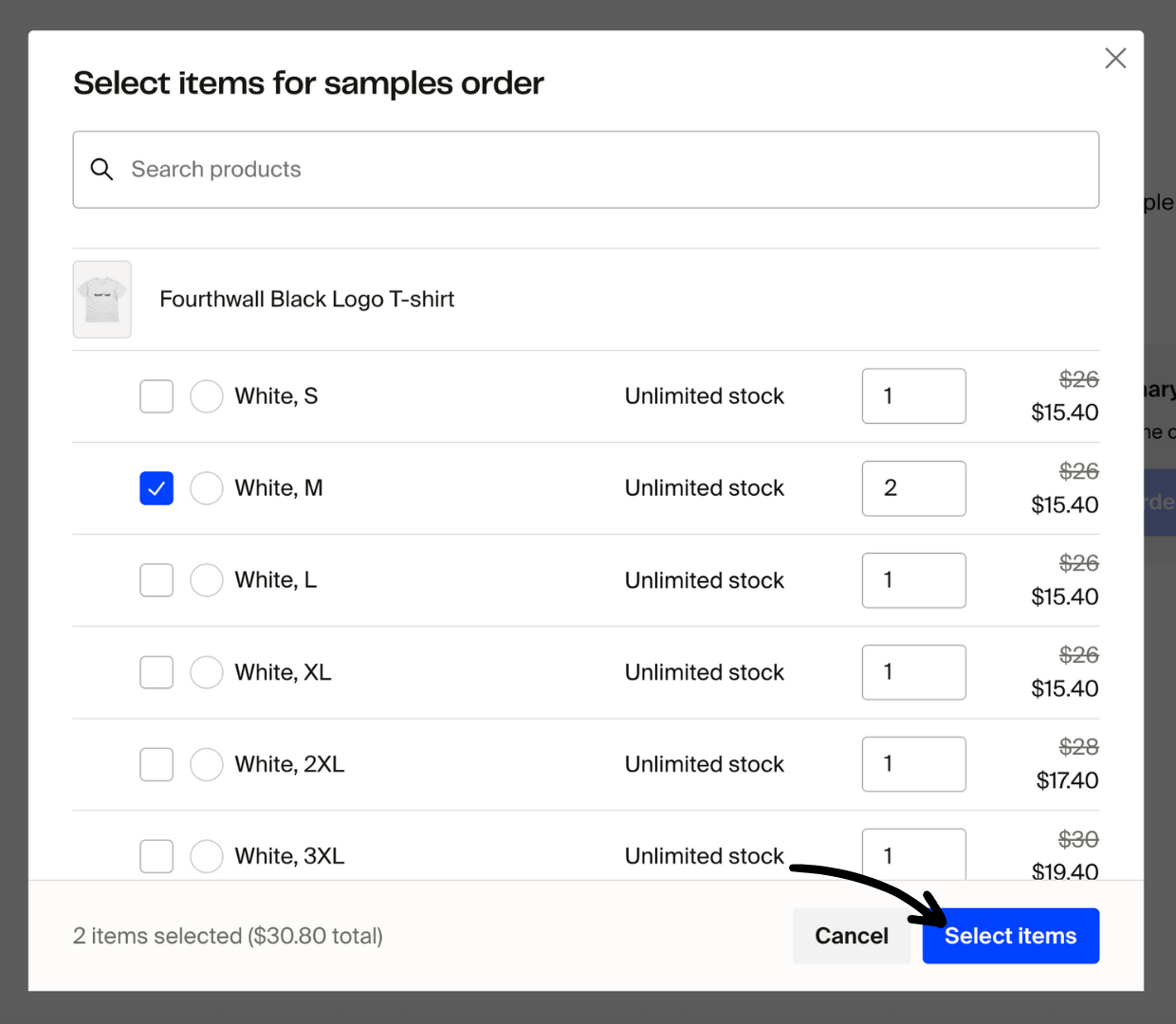Click the Search products input field
This screenshot has width=1176, height=1024.
coord(584,169)
